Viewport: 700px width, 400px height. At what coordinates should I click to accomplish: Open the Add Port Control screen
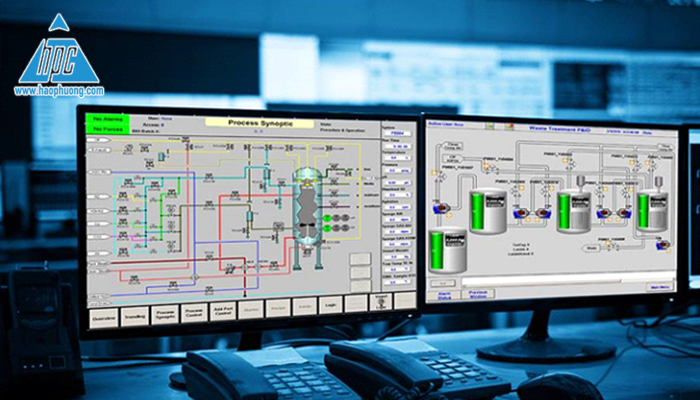pos(223,311)
